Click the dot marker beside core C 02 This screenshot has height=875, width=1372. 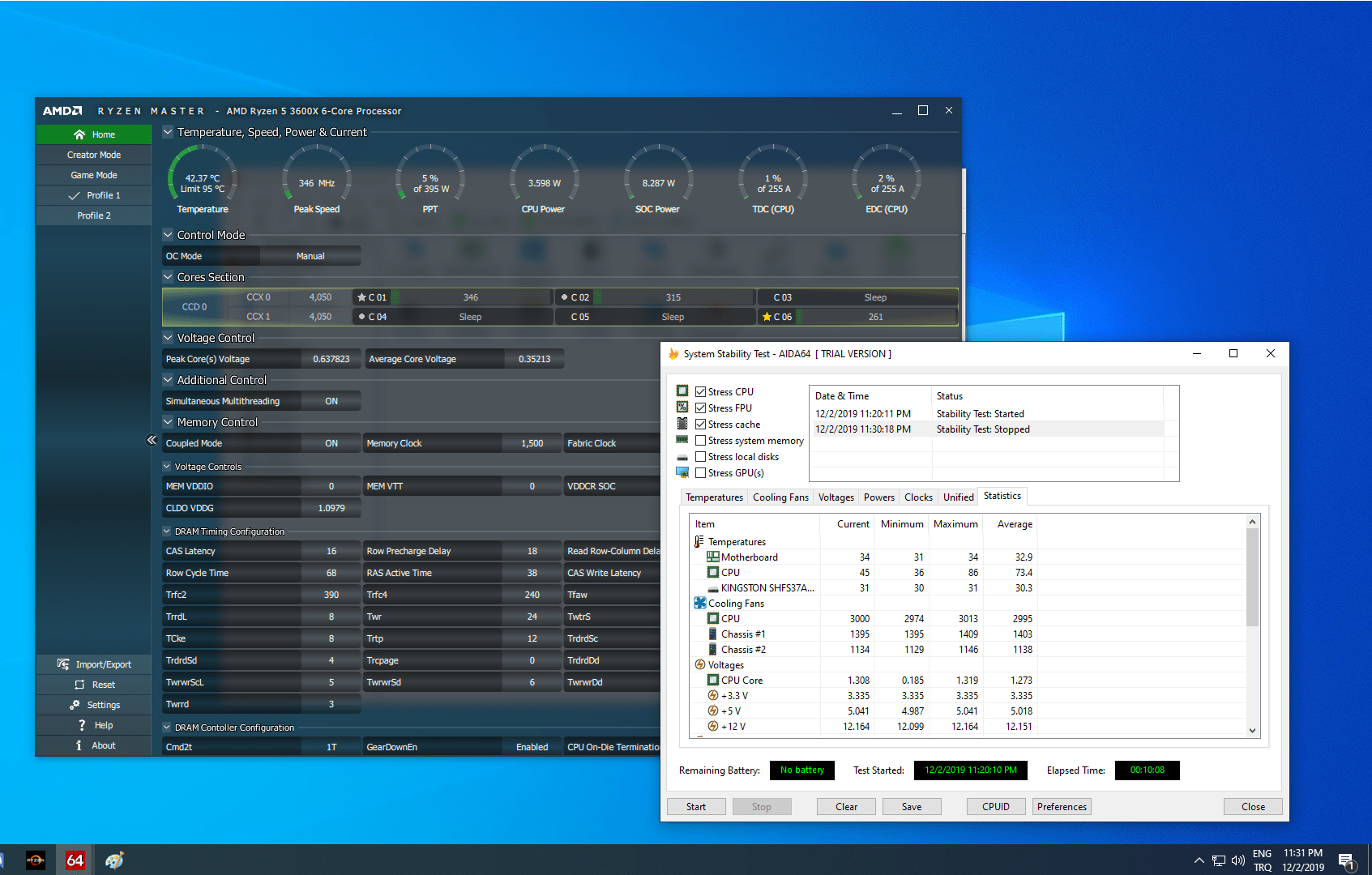(x=564, y=297)
